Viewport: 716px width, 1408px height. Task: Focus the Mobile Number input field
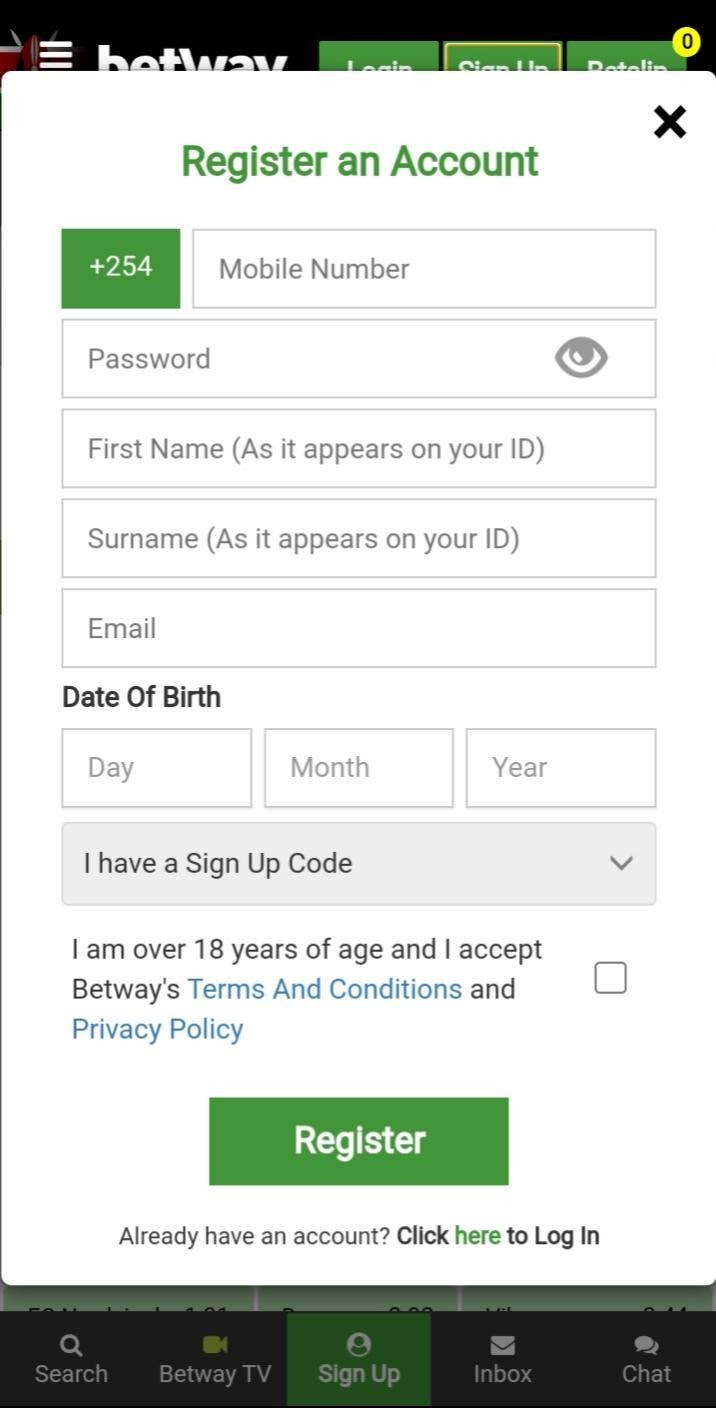(422, 267)
